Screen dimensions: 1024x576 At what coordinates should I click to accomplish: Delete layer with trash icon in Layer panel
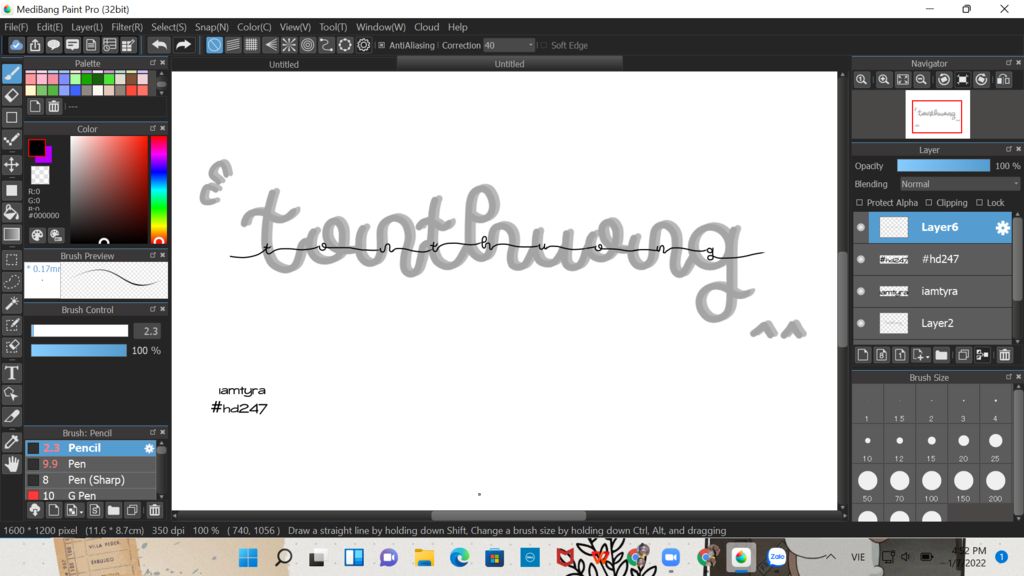pos(1004,355)
